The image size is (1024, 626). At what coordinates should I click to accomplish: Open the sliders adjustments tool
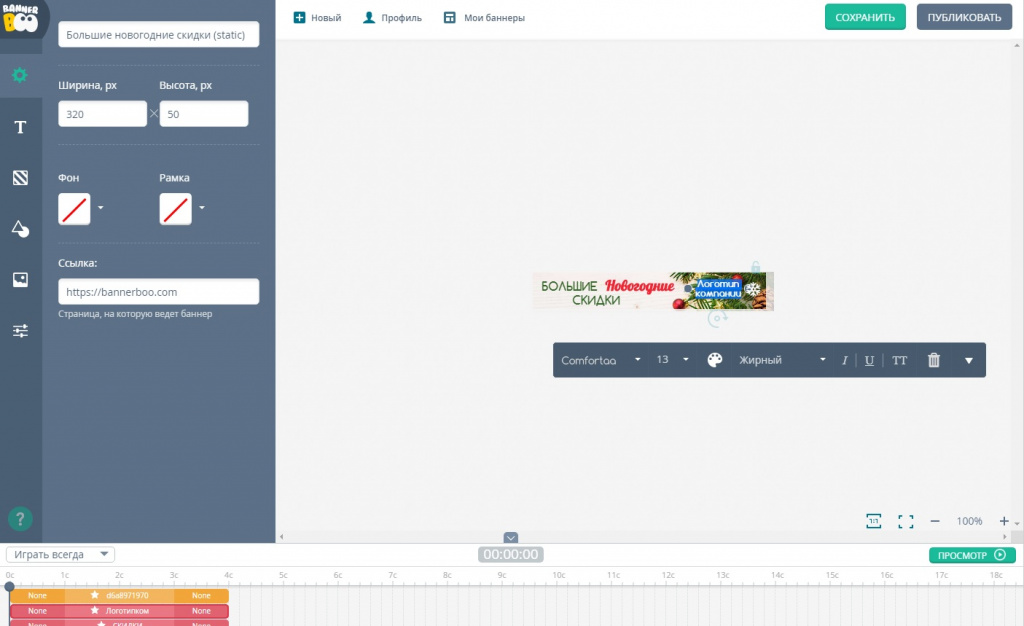coord(20,330)
